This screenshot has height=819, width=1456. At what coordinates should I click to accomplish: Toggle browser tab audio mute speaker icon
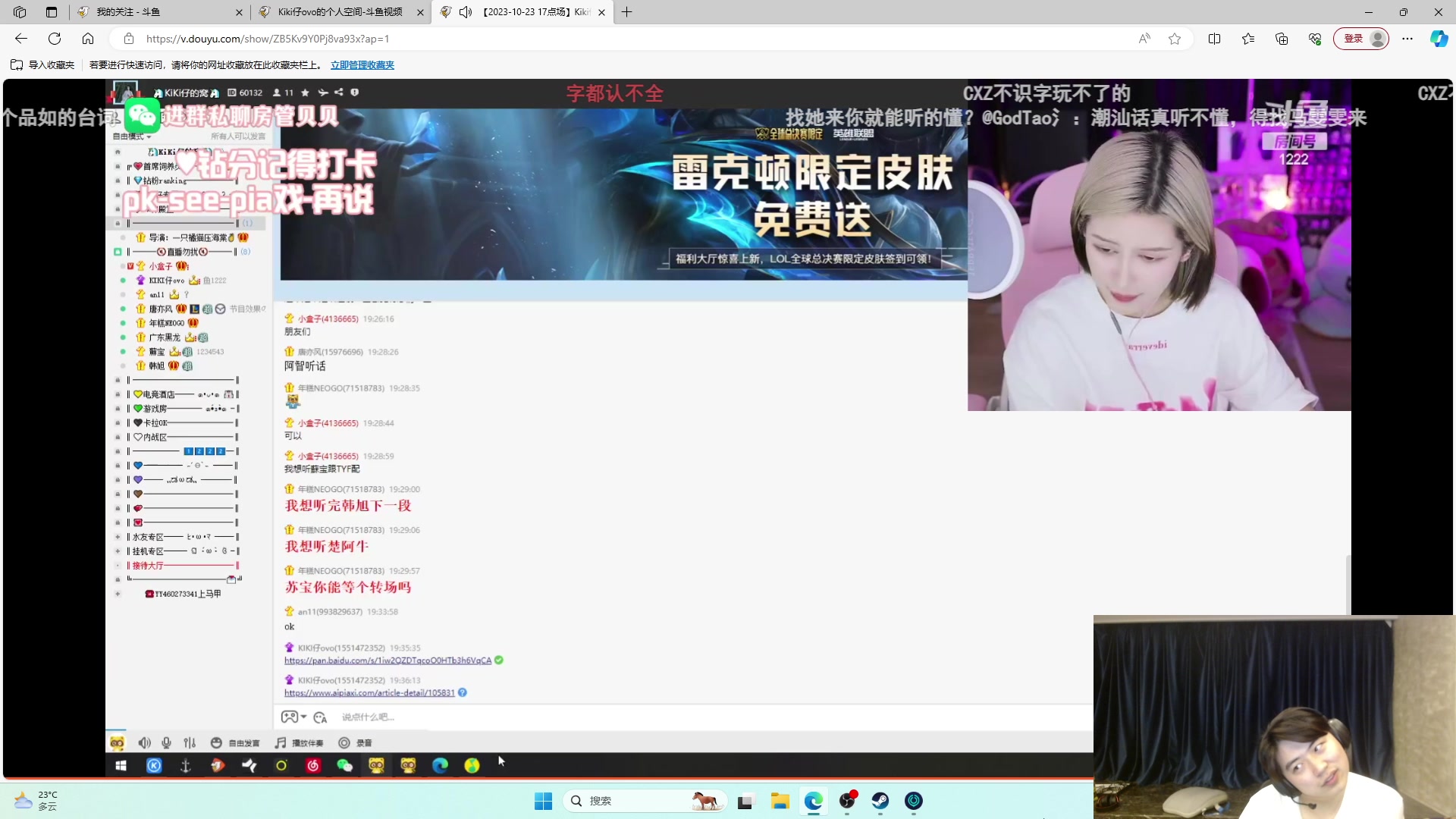[466, 12]
